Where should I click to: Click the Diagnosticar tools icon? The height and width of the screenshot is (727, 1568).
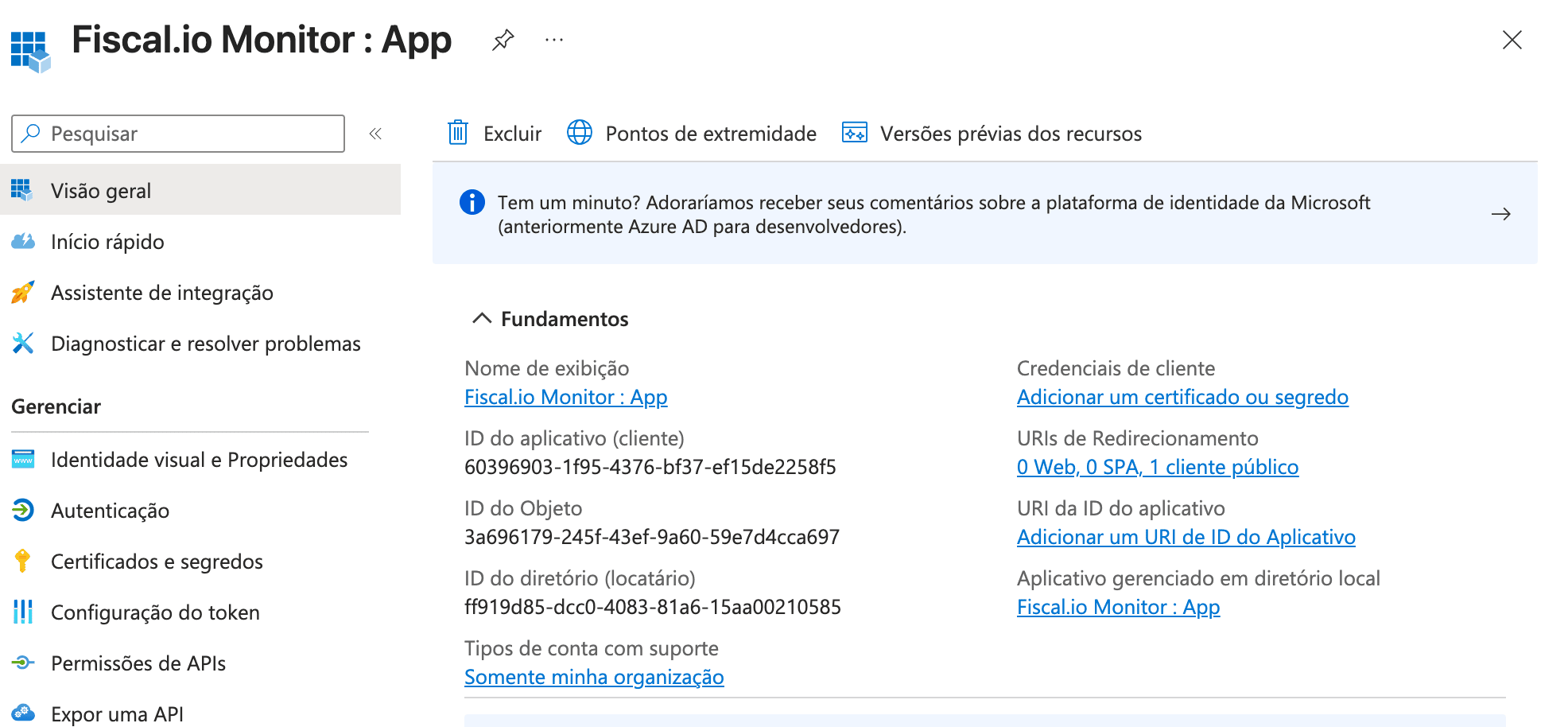pyautogui.click(x=23, y=343)
